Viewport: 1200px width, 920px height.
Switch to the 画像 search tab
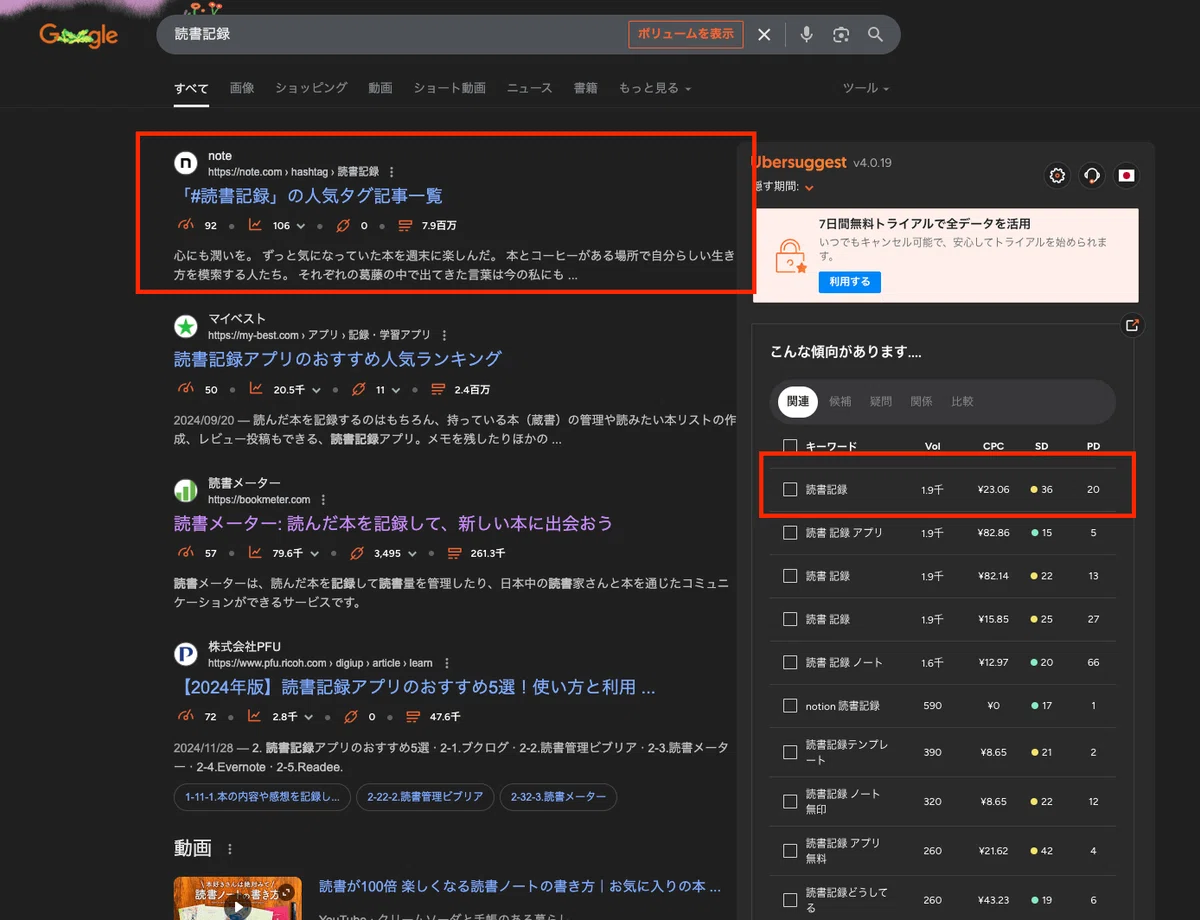click(x=242, y=88)
